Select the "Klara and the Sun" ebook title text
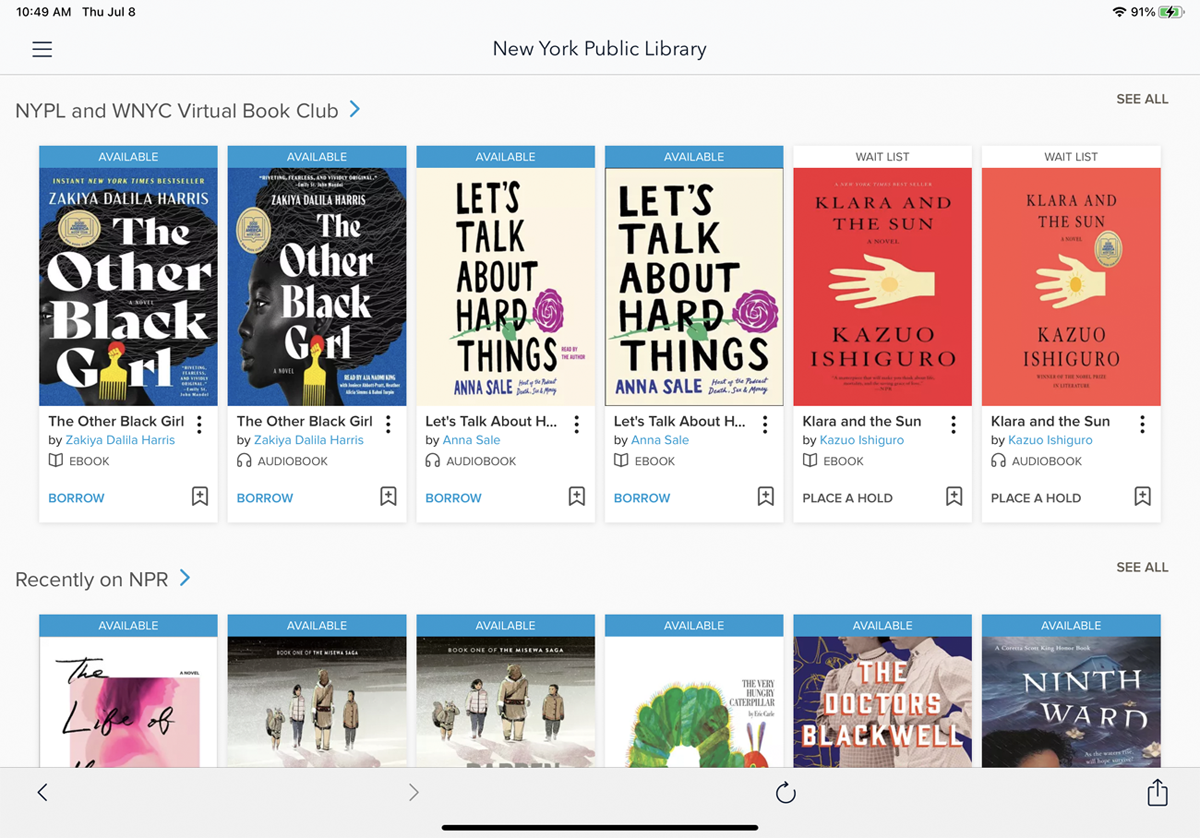1200x838 pixels. (x=862, y=421)
